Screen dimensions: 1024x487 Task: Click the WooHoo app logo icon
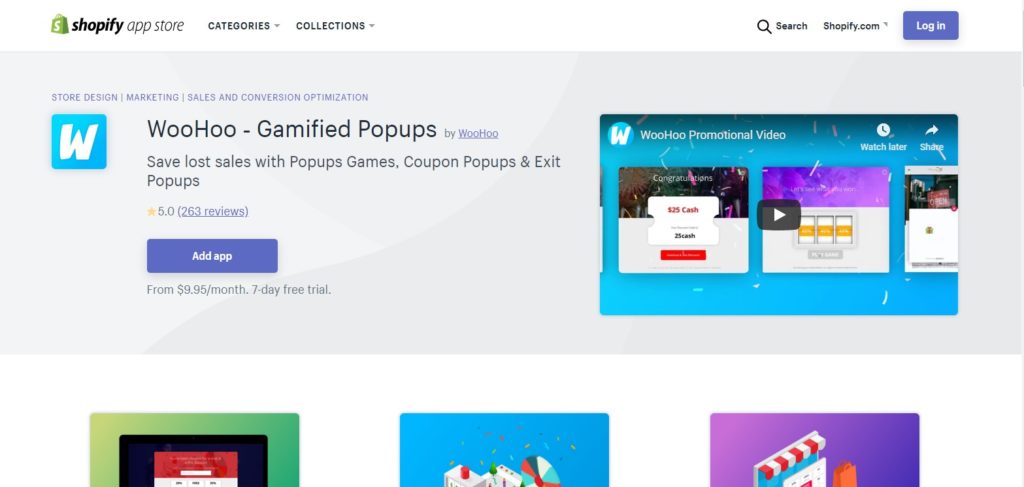pos(79,142)
